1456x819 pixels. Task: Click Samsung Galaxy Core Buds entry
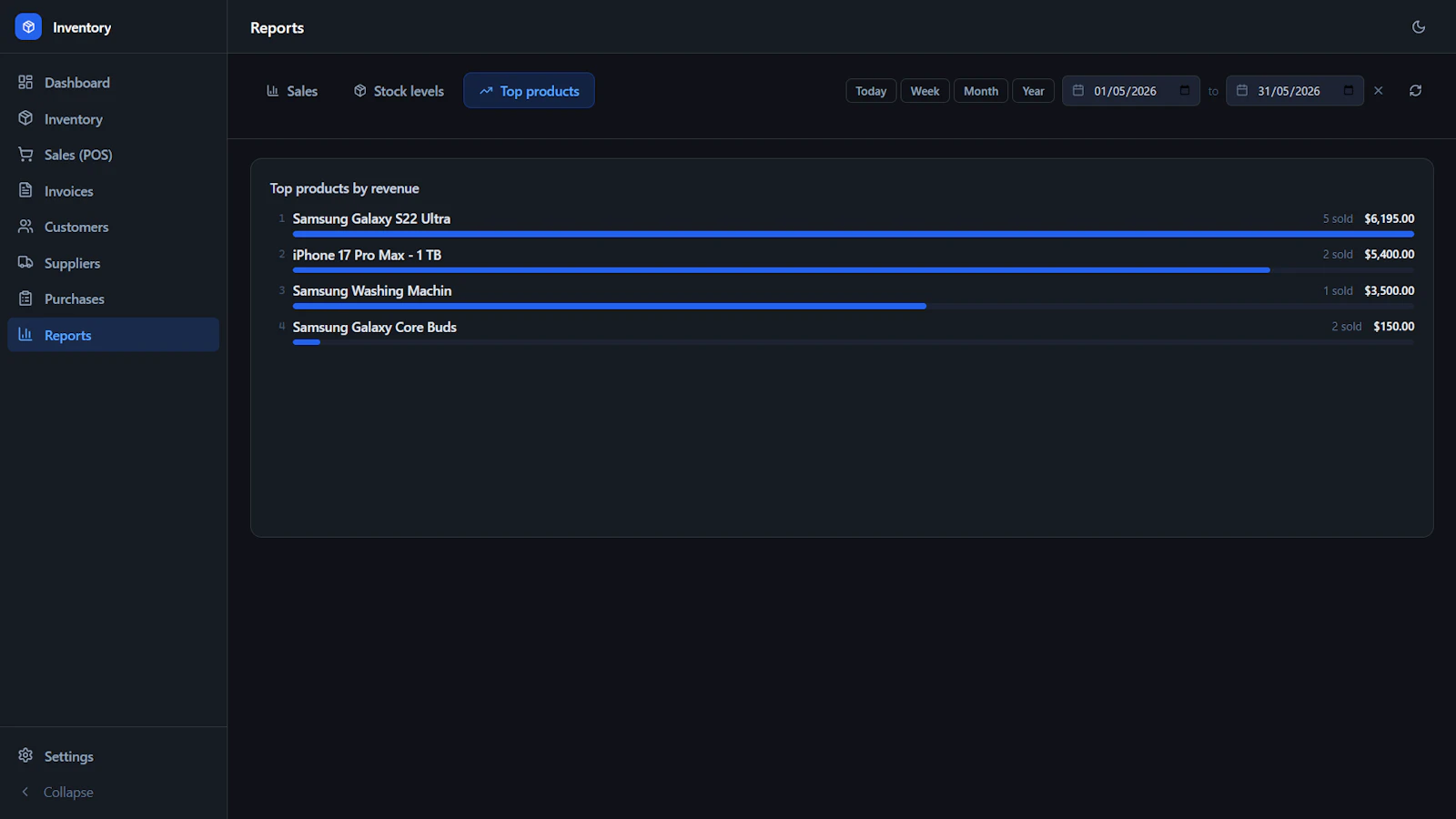375,328
